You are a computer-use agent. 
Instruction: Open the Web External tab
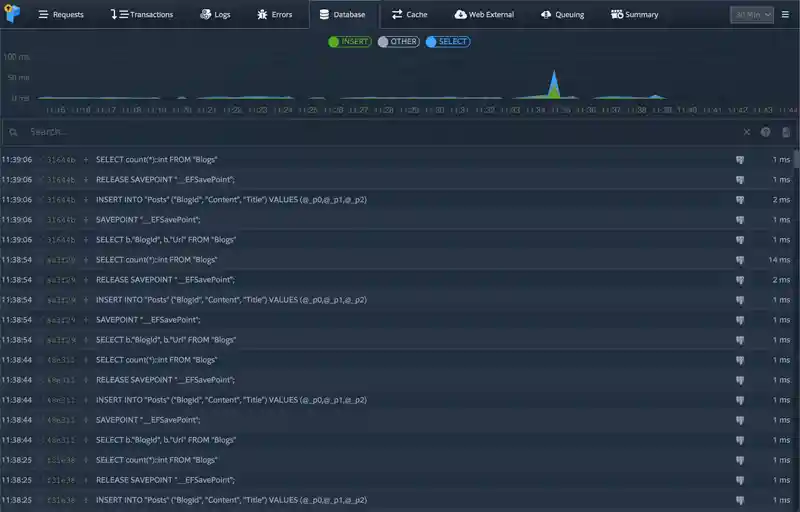tap(484, 15)
